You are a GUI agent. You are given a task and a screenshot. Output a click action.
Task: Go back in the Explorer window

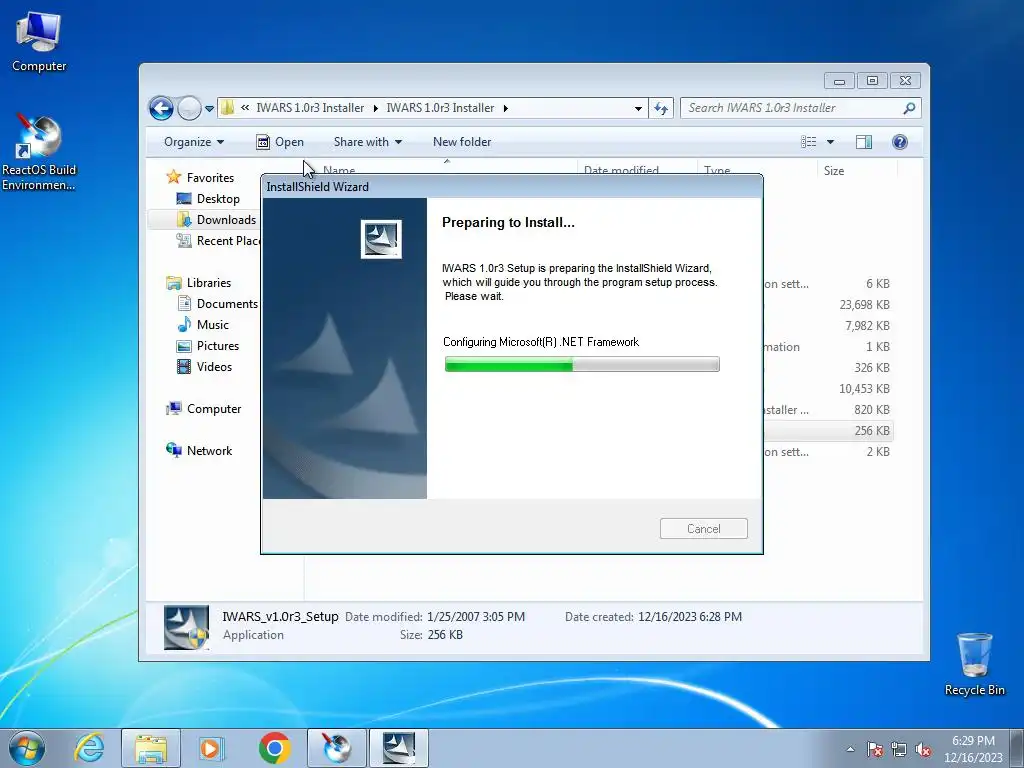tap(161, 108)
